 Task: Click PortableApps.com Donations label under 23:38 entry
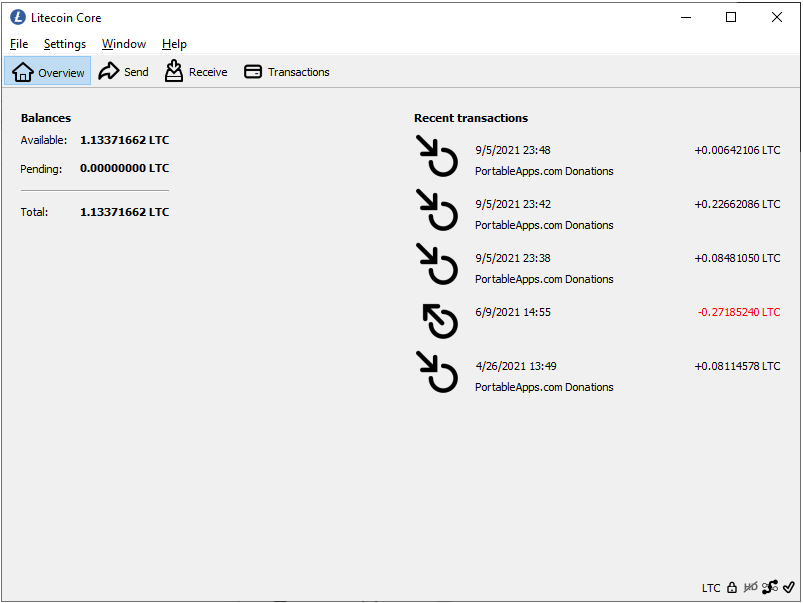pyautogui.click(x=544, y=279)
